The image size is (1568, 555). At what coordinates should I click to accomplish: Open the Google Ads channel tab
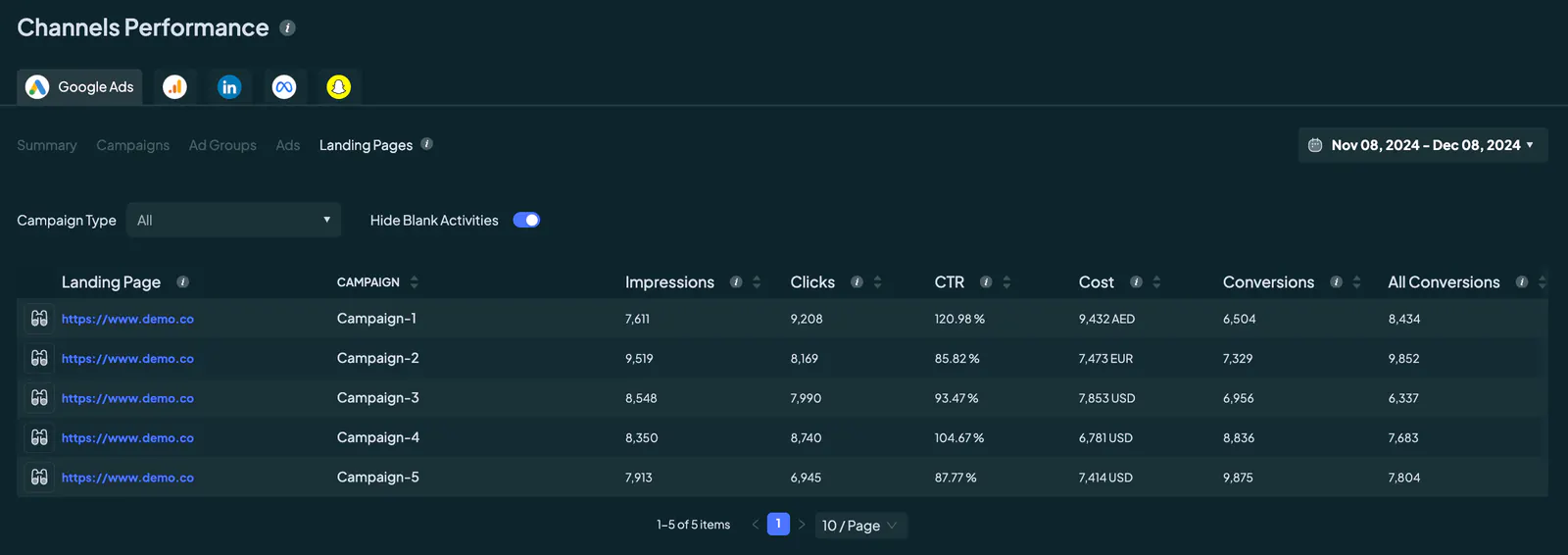point(79,86)
